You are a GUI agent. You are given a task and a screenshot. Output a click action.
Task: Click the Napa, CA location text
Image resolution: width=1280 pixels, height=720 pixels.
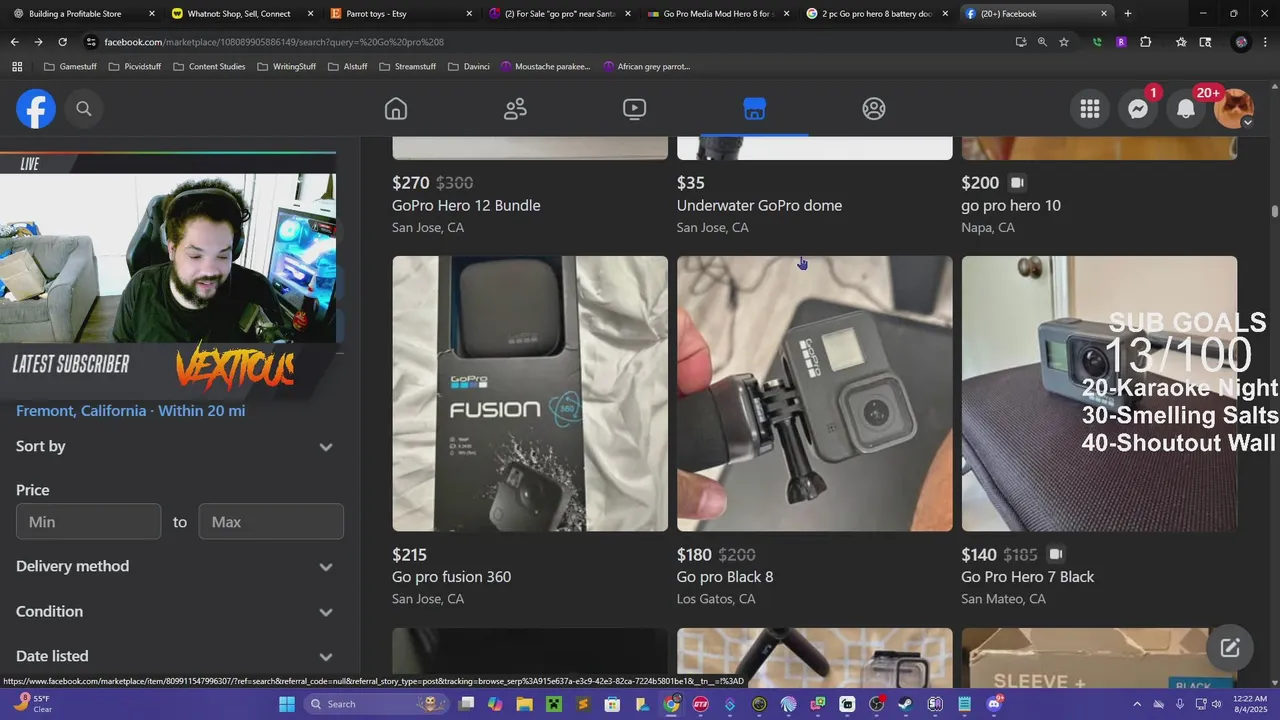(x=988, y=227)
